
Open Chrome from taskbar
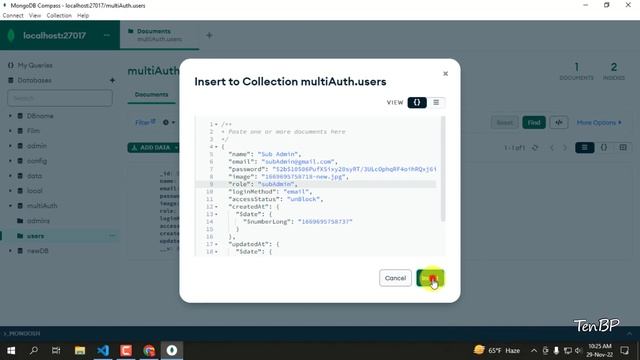(149, 351)
